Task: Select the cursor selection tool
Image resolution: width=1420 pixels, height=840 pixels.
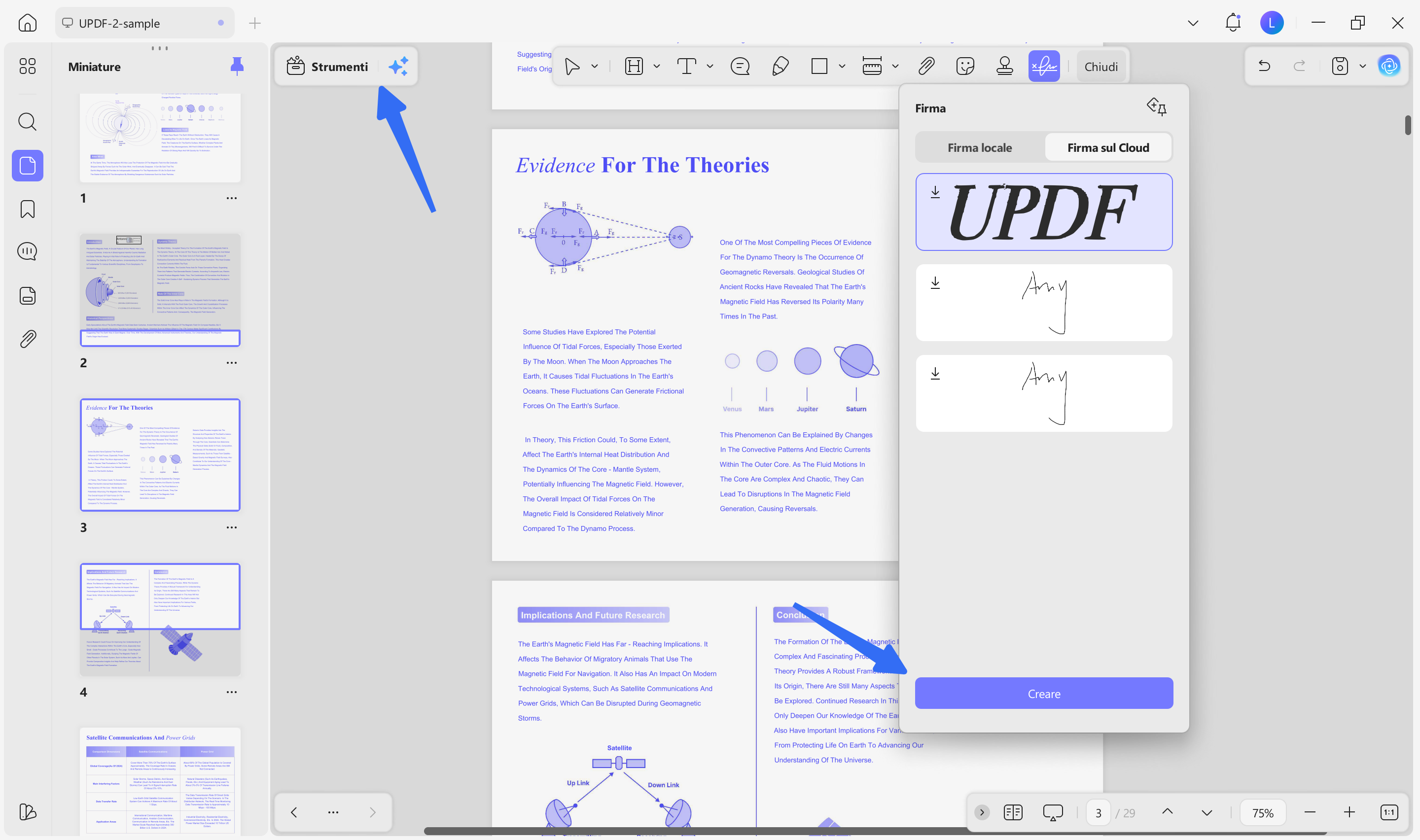Action: (x=572, y=66)
